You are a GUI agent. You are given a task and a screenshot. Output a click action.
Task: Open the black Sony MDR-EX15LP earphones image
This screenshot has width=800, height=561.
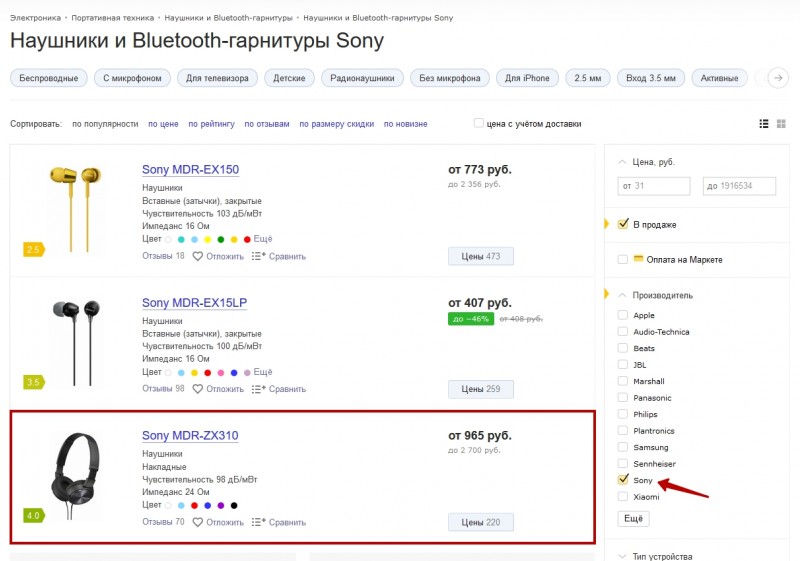pyautogui.click(x=76, y=343)
